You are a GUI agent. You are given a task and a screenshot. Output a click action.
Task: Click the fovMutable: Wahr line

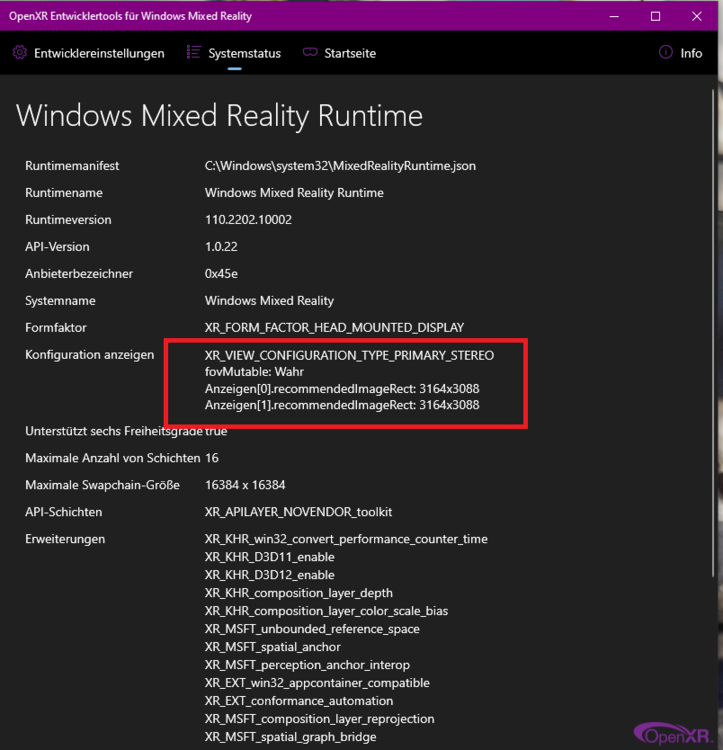pos(254,372)
